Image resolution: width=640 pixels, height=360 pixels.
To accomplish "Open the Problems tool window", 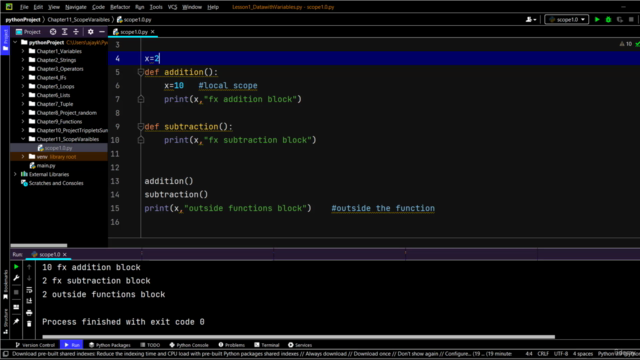I will point(231,345).
